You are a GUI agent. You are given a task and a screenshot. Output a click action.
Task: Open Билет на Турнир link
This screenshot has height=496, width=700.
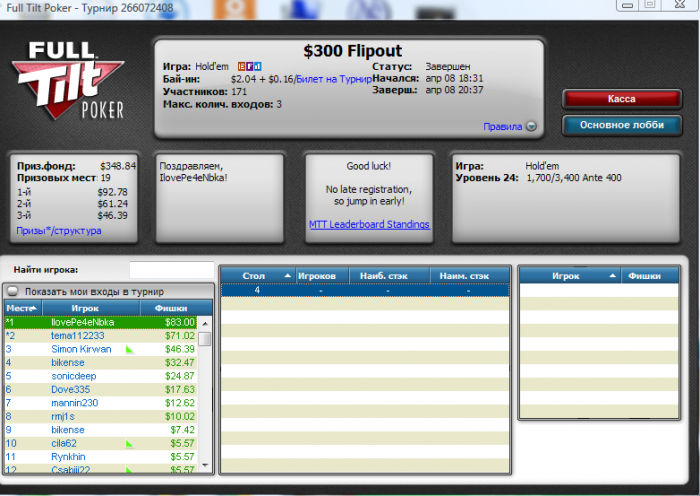(x=333, y=79)
